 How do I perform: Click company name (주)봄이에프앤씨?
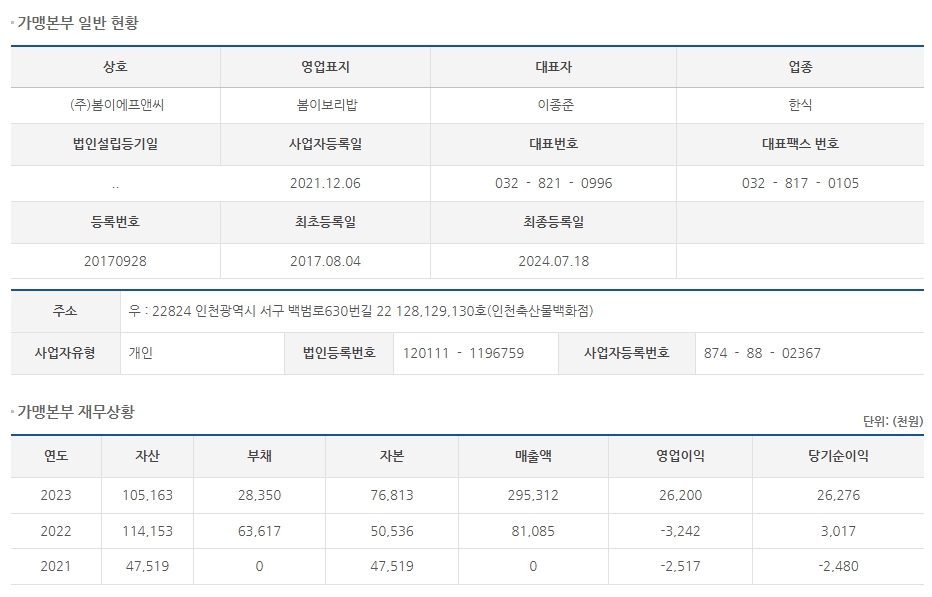pos(116,105)
